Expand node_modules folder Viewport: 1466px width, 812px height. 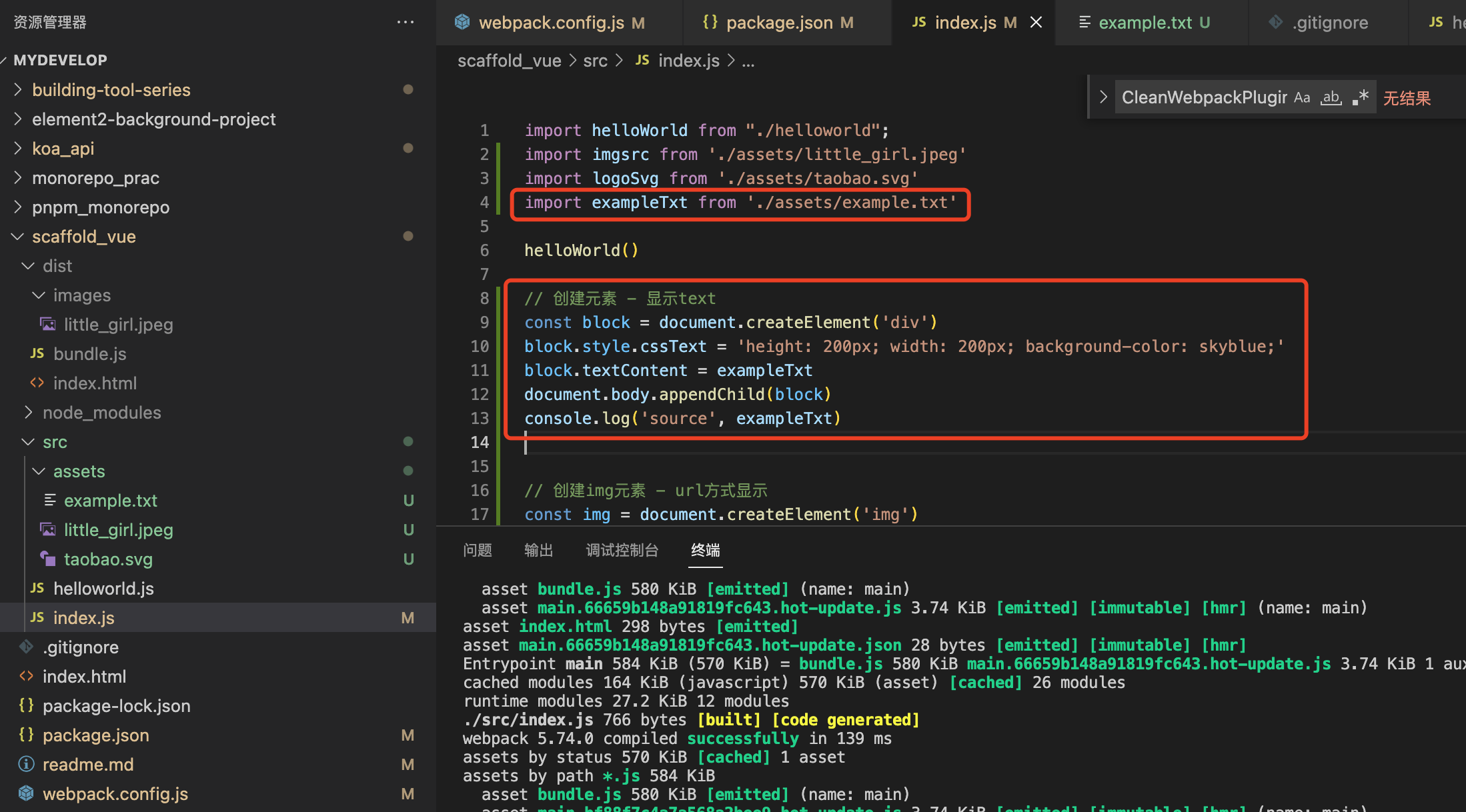click(28, 412)
